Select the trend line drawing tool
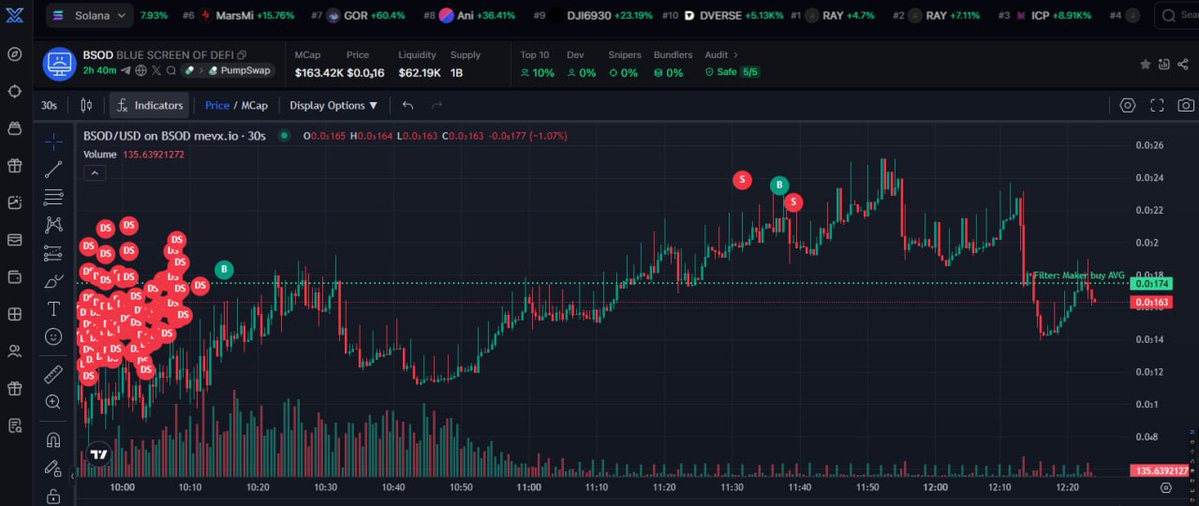Viewport: 1199px width, 506px height. (54, 169)
